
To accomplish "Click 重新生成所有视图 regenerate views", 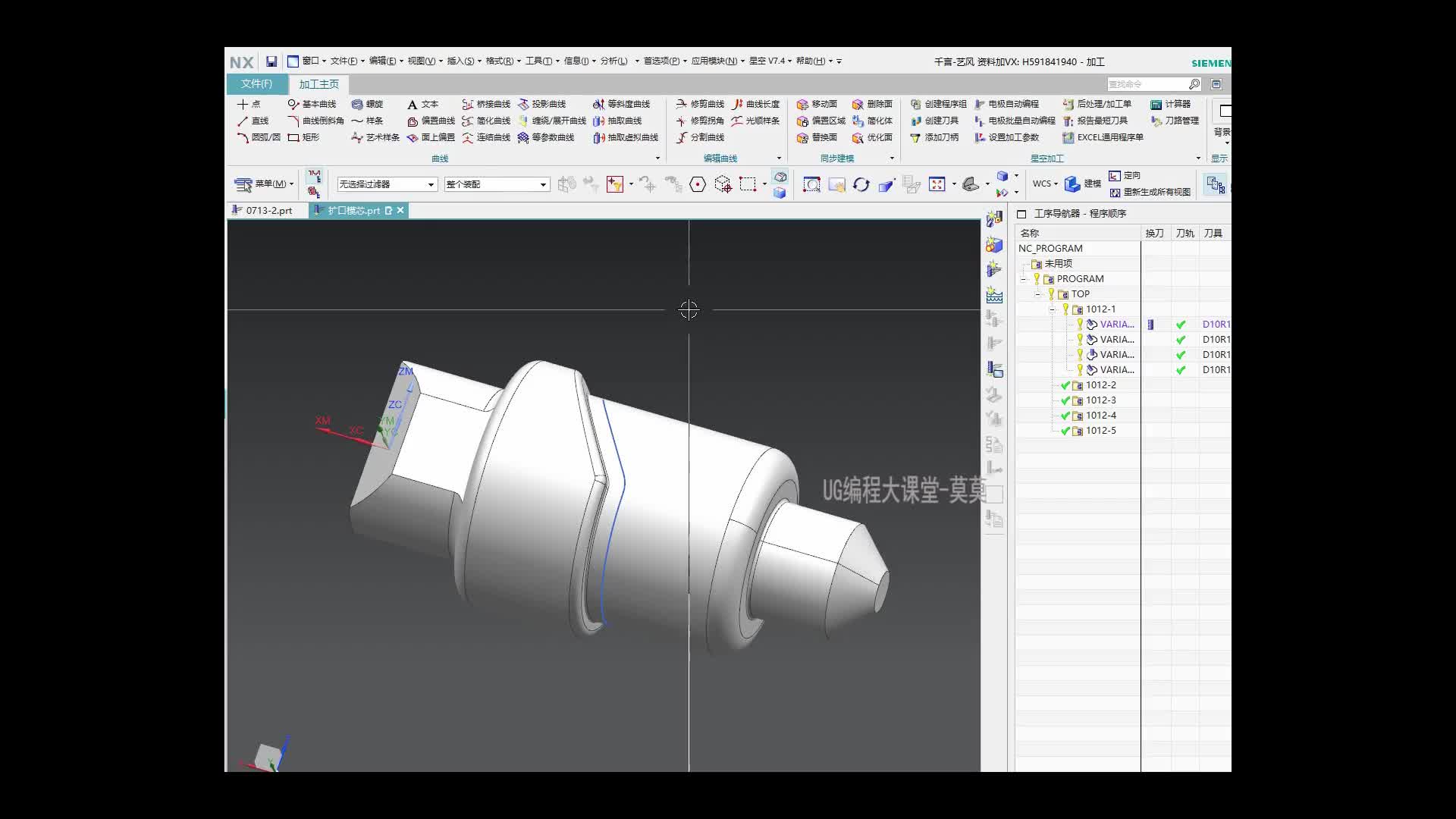I will 1150,193.
